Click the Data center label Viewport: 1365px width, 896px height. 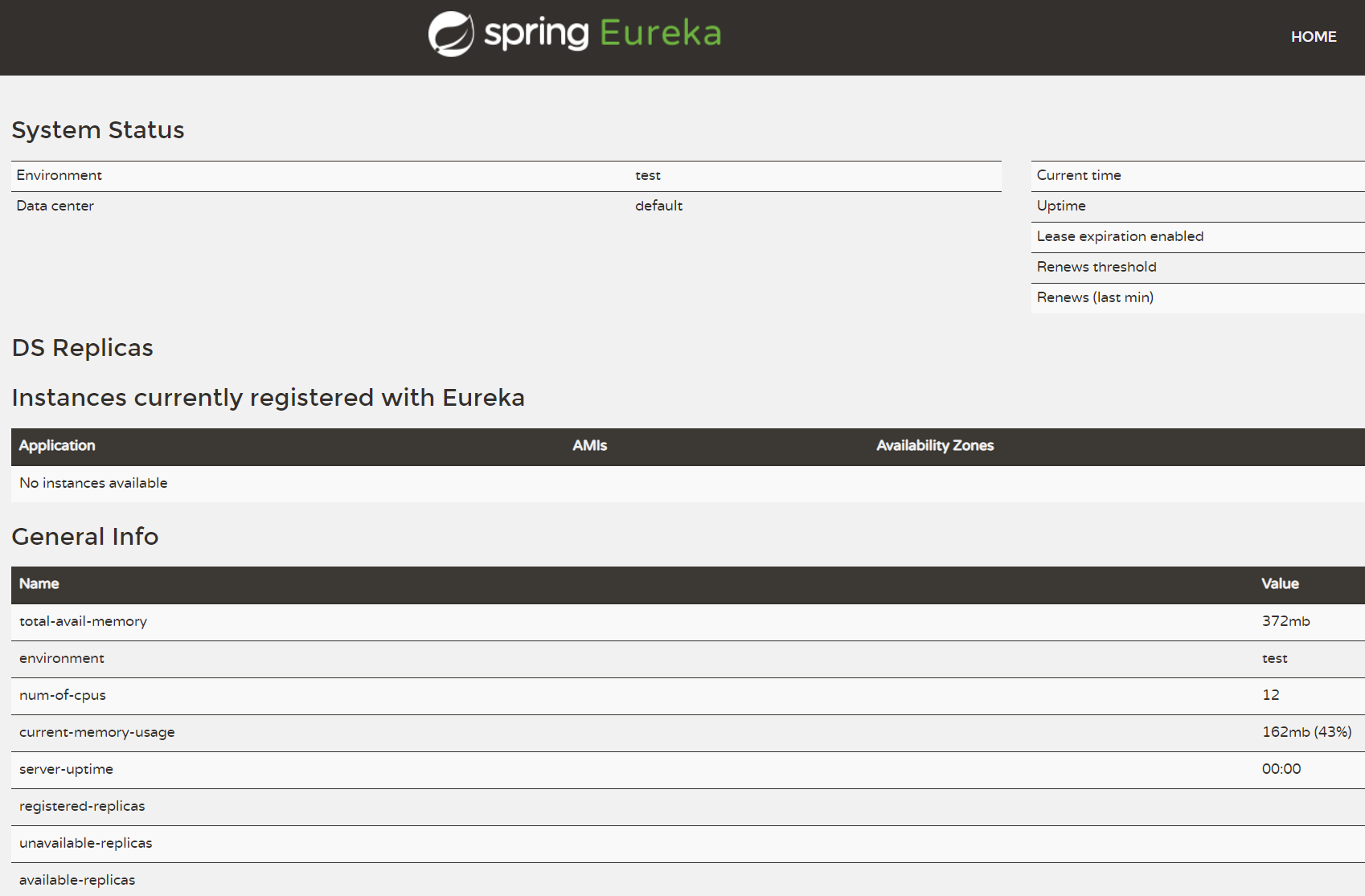(55, 206)
